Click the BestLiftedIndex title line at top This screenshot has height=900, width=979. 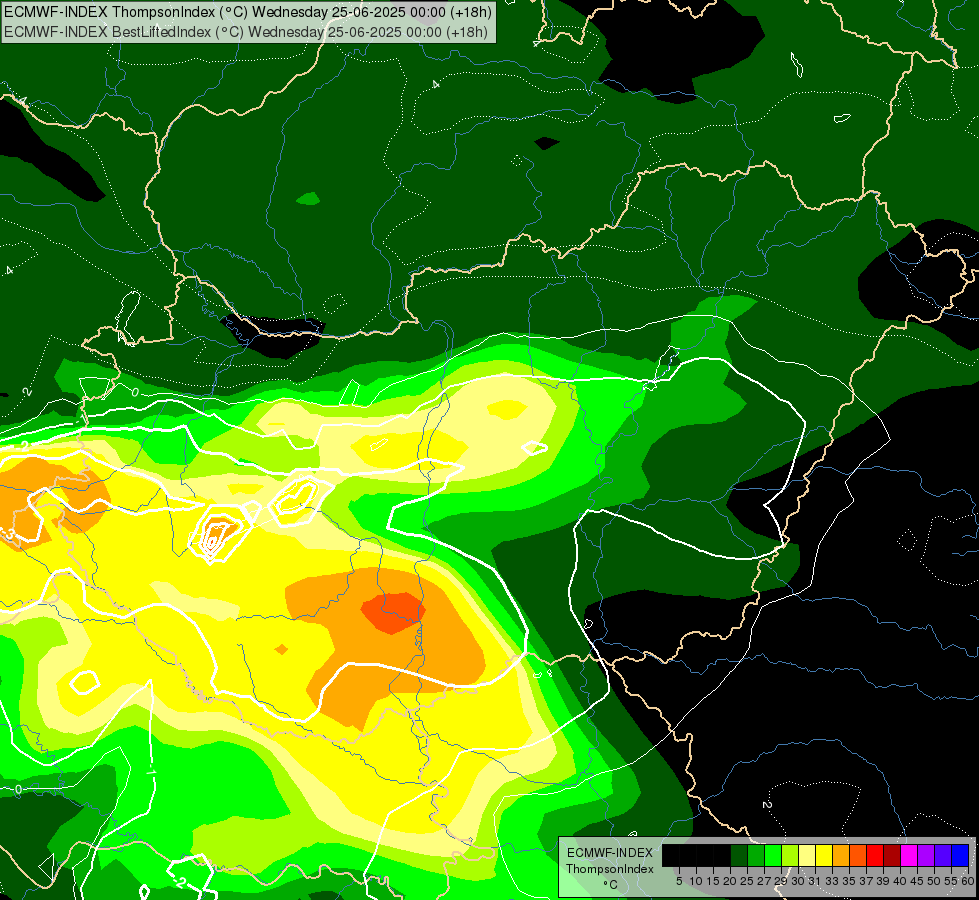click(x=246, y=32)
